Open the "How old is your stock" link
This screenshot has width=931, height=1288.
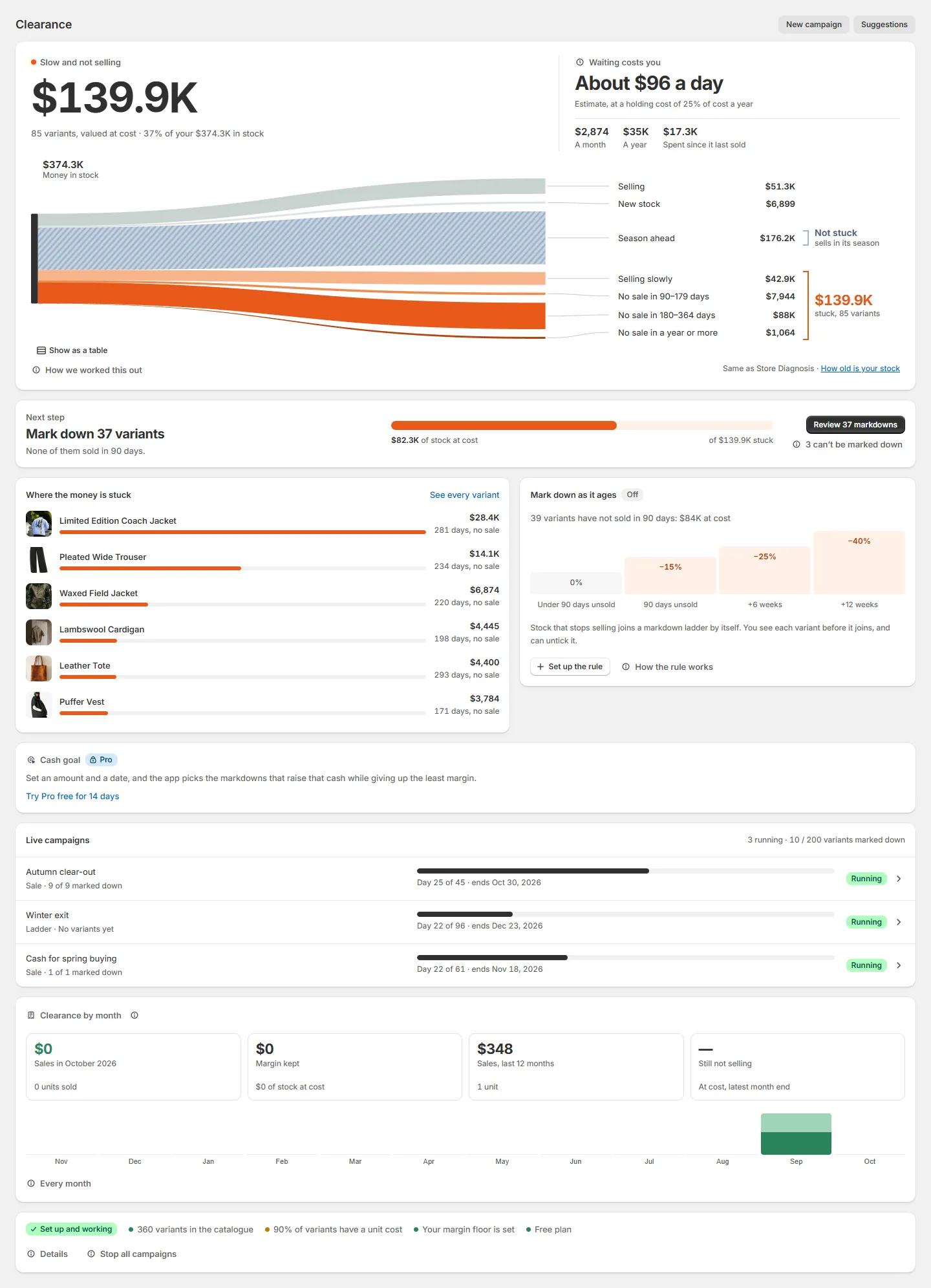coord(860,369)
